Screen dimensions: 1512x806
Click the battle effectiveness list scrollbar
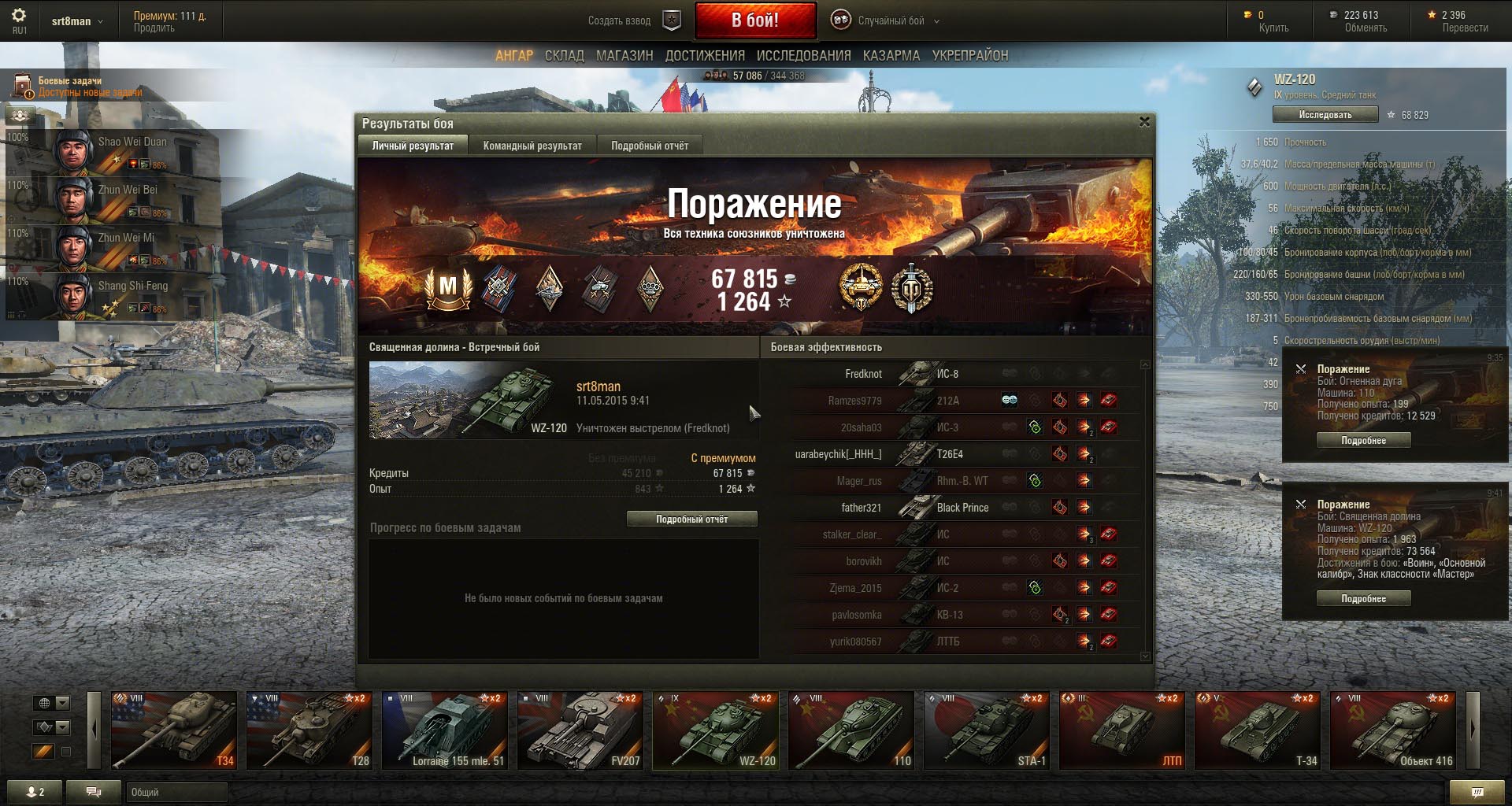[x=1145, y=510]
